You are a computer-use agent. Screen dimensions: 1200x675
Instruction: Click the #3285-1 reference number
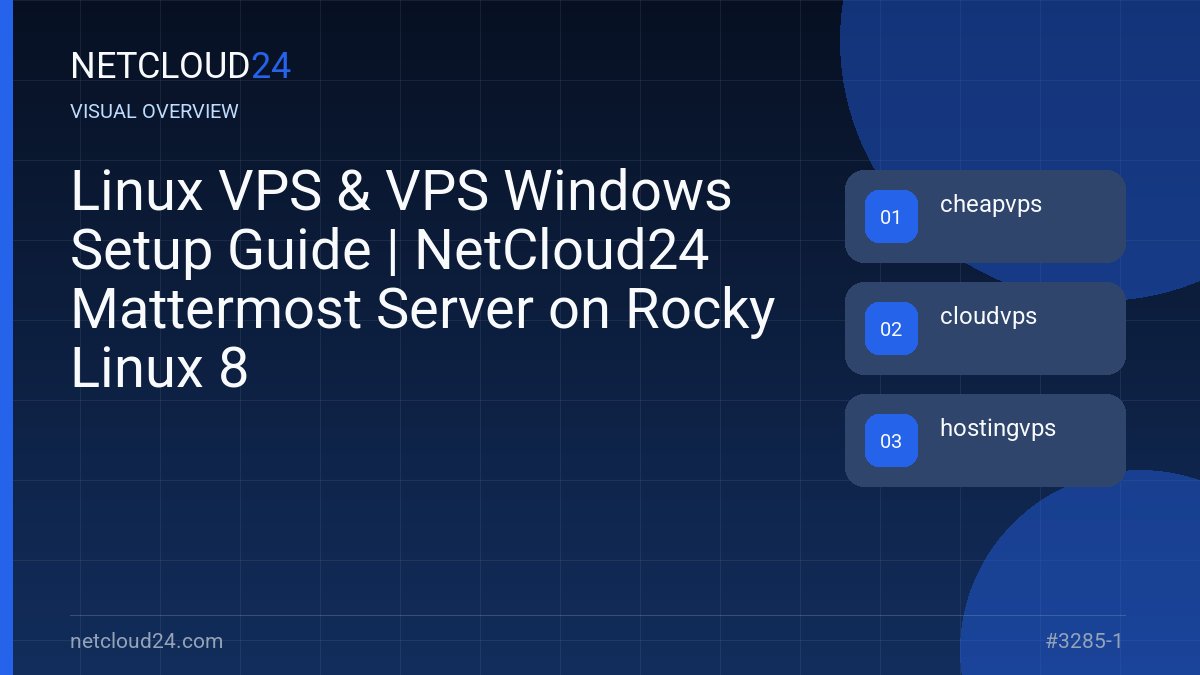[1084, 641]
